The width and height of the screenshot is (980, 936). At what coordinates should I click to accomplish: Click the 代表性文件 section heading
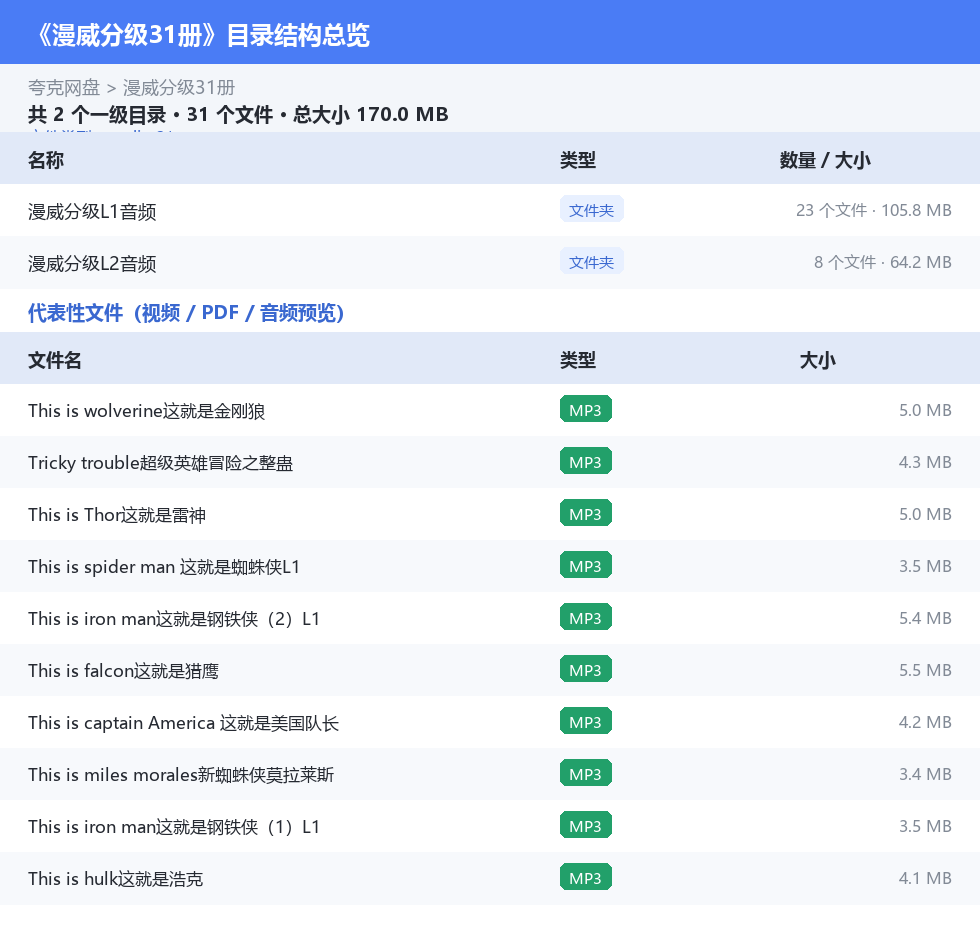click(x=186, y=312)
